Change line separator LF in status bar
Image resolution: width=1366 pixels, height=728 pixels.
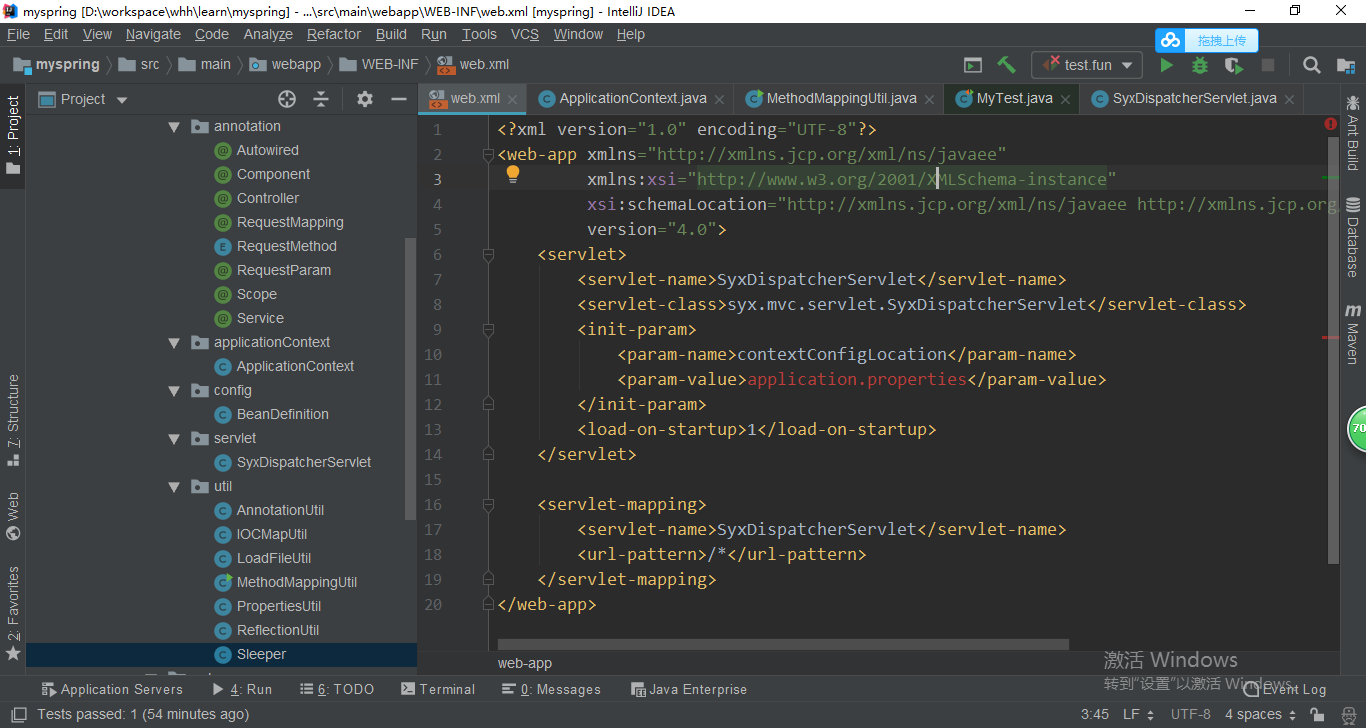click(1138, 715)
